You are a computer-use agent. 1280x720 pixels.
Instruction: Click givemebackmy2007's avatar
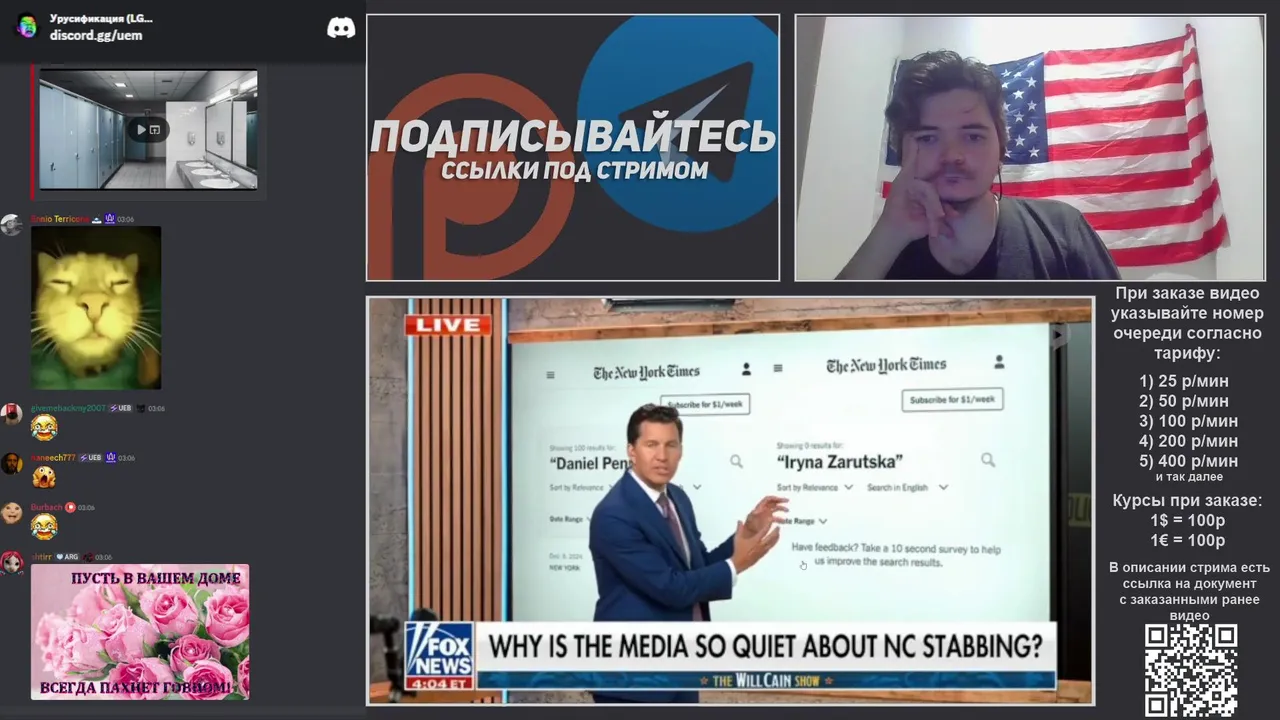(x=12, y=415)
